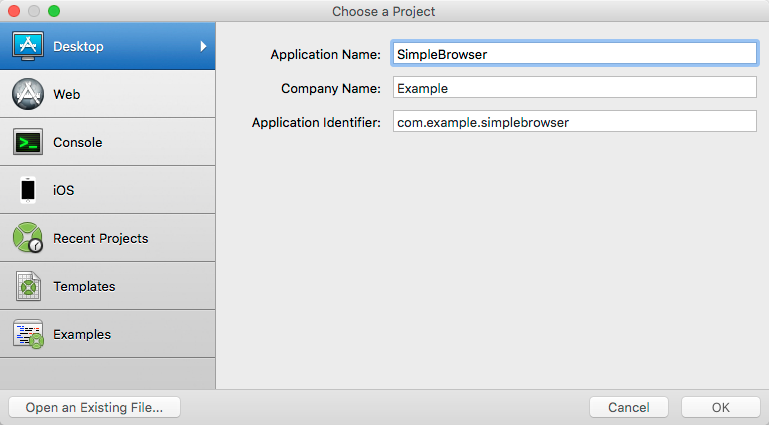Open the Recent Projects list

tap(100, 238)
